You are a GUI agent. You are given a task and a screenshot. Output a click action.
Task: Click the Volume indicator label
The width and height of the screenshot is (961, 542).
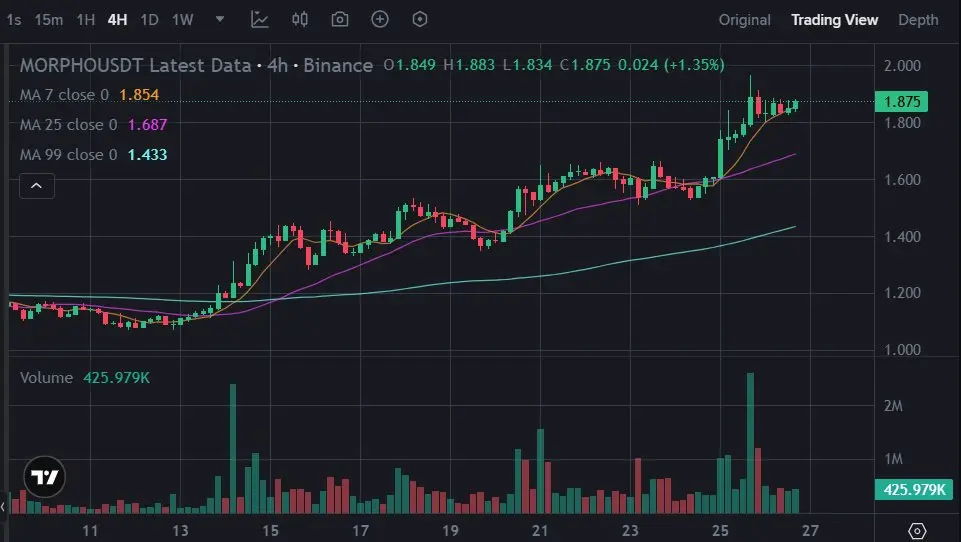coord(46,377)
